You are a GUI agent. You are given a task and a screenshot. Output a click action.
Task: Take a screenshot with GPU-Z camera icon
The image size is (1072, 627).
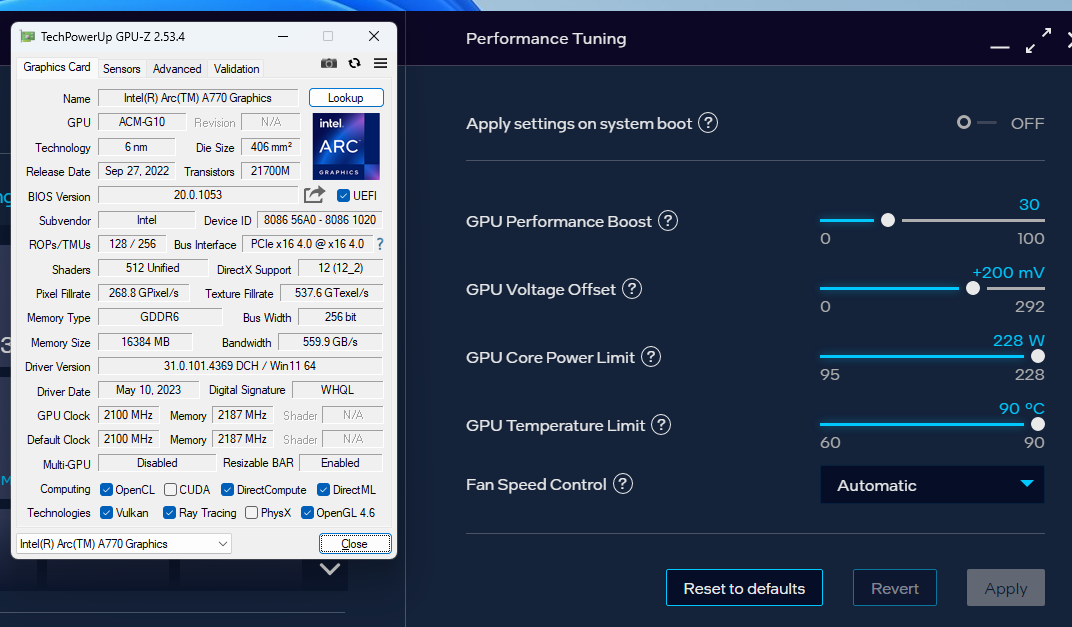coord(329,64)
